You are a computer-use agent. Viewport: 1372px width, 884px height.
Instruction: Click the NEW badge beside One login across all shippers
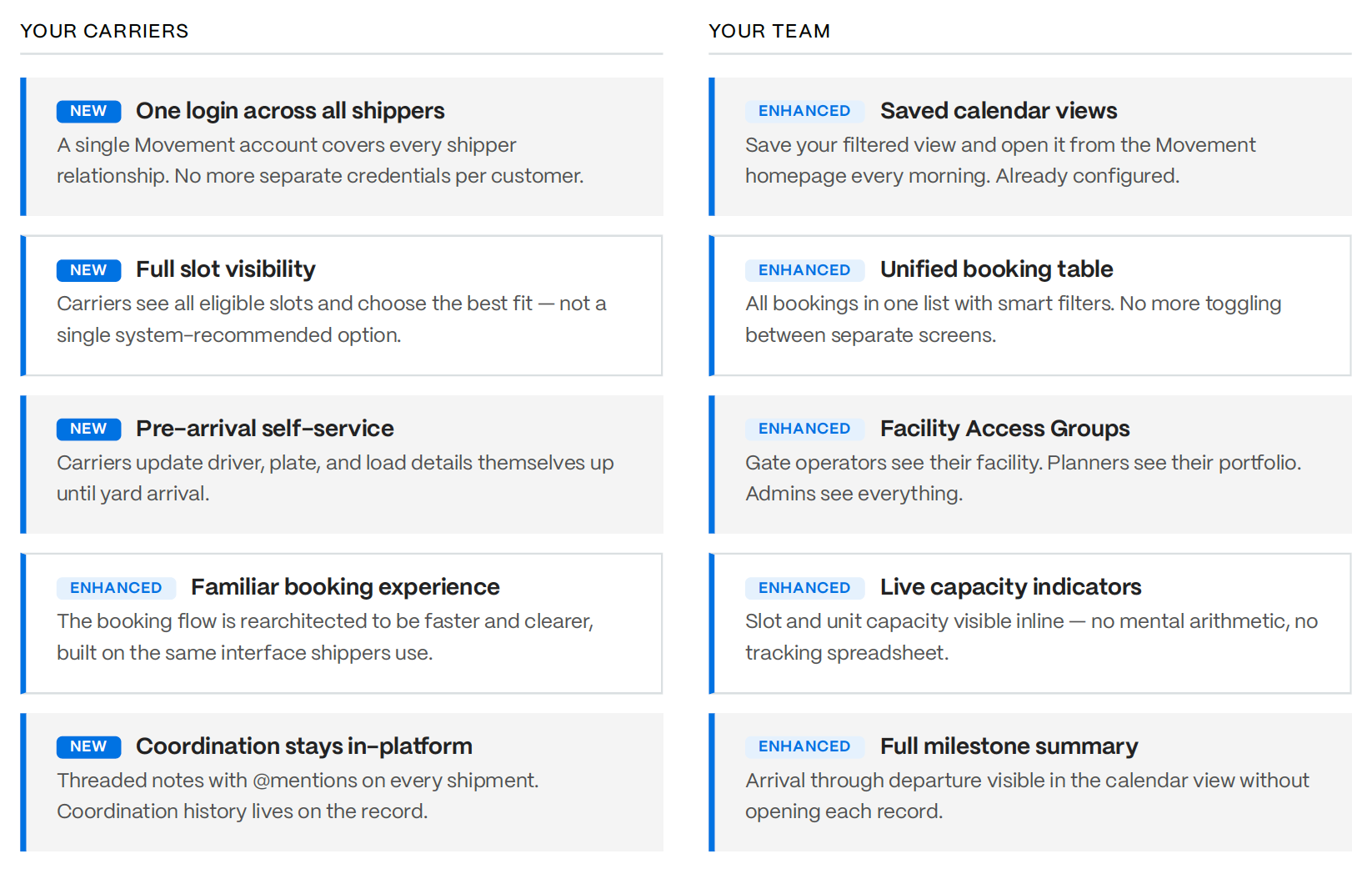pos(88,111)
